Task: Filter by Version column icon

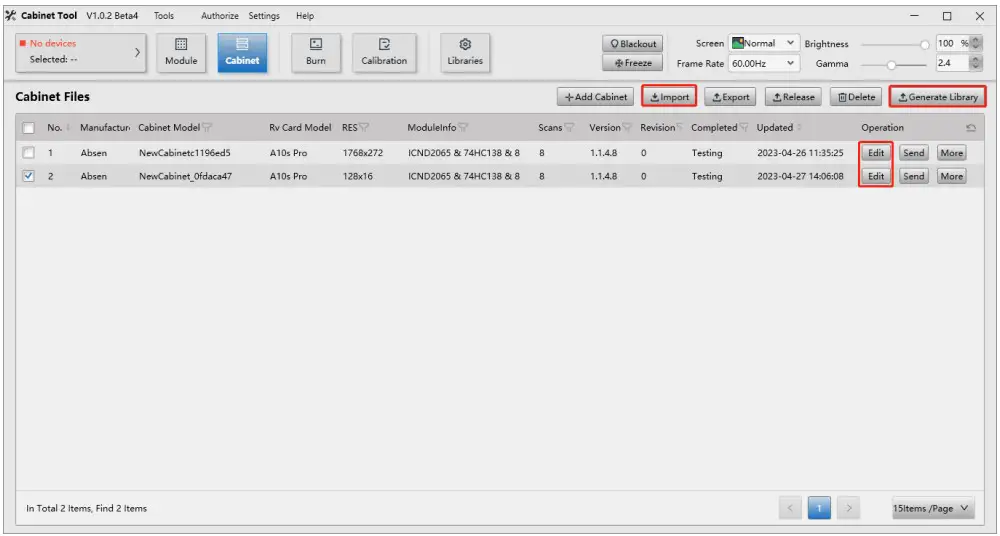Action: (x=626, y=128)
